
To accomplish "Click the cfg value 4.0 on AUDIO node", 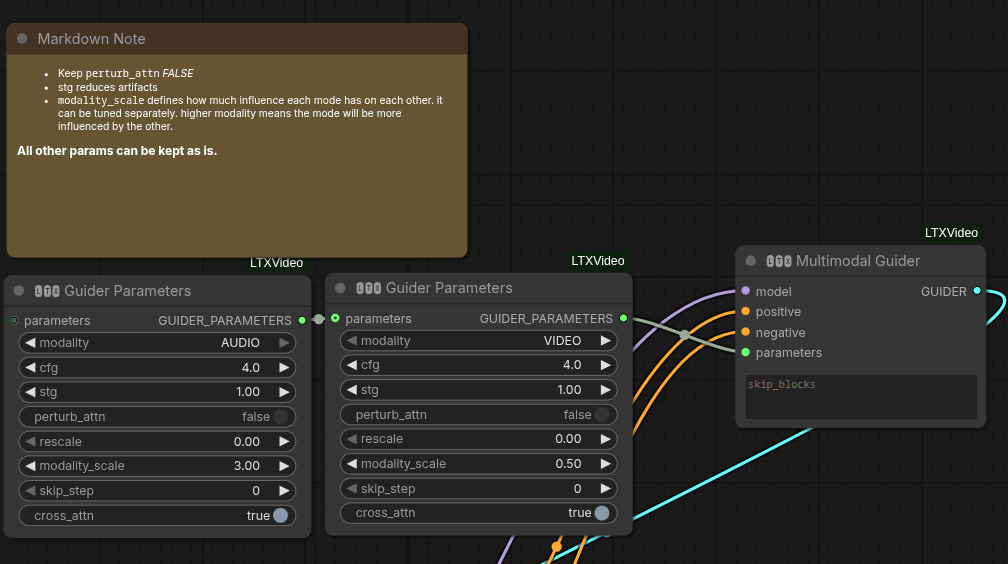I will (x=251, y=368).
